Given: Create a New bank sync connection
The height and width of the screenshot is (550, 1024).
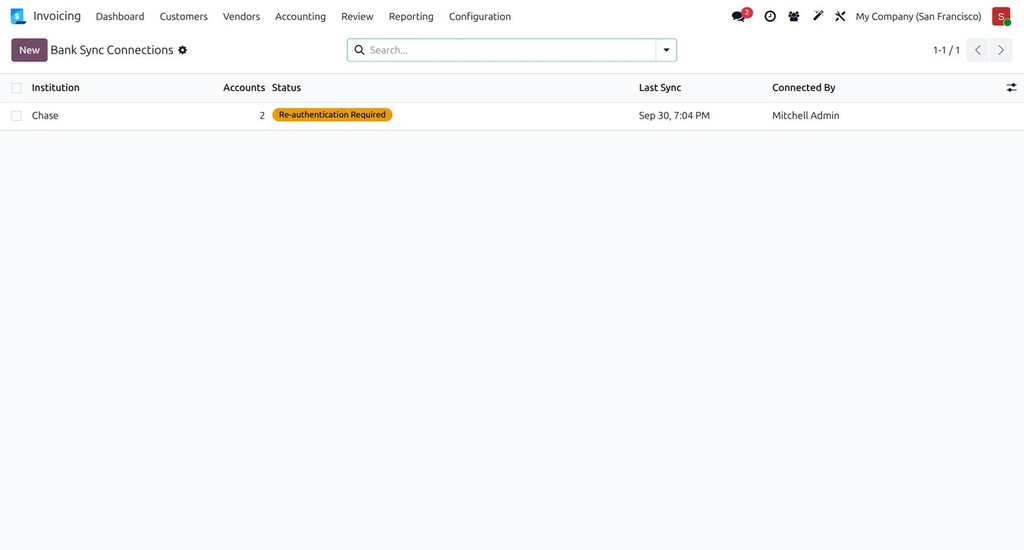Looking at the screenshot, I should point(29,50).
